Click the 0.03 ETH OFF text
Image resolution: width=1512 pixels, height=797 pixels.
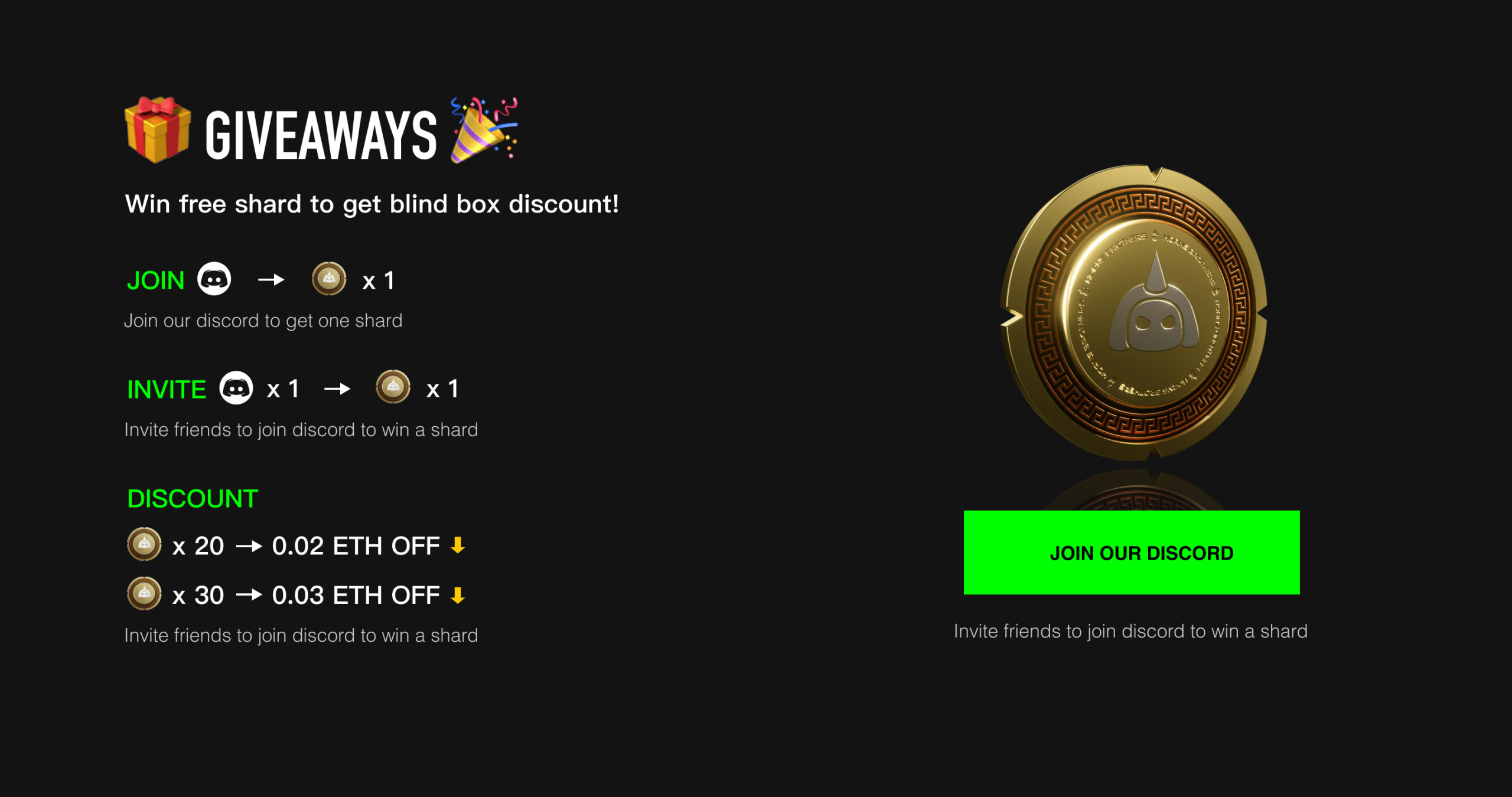point(356,596)
